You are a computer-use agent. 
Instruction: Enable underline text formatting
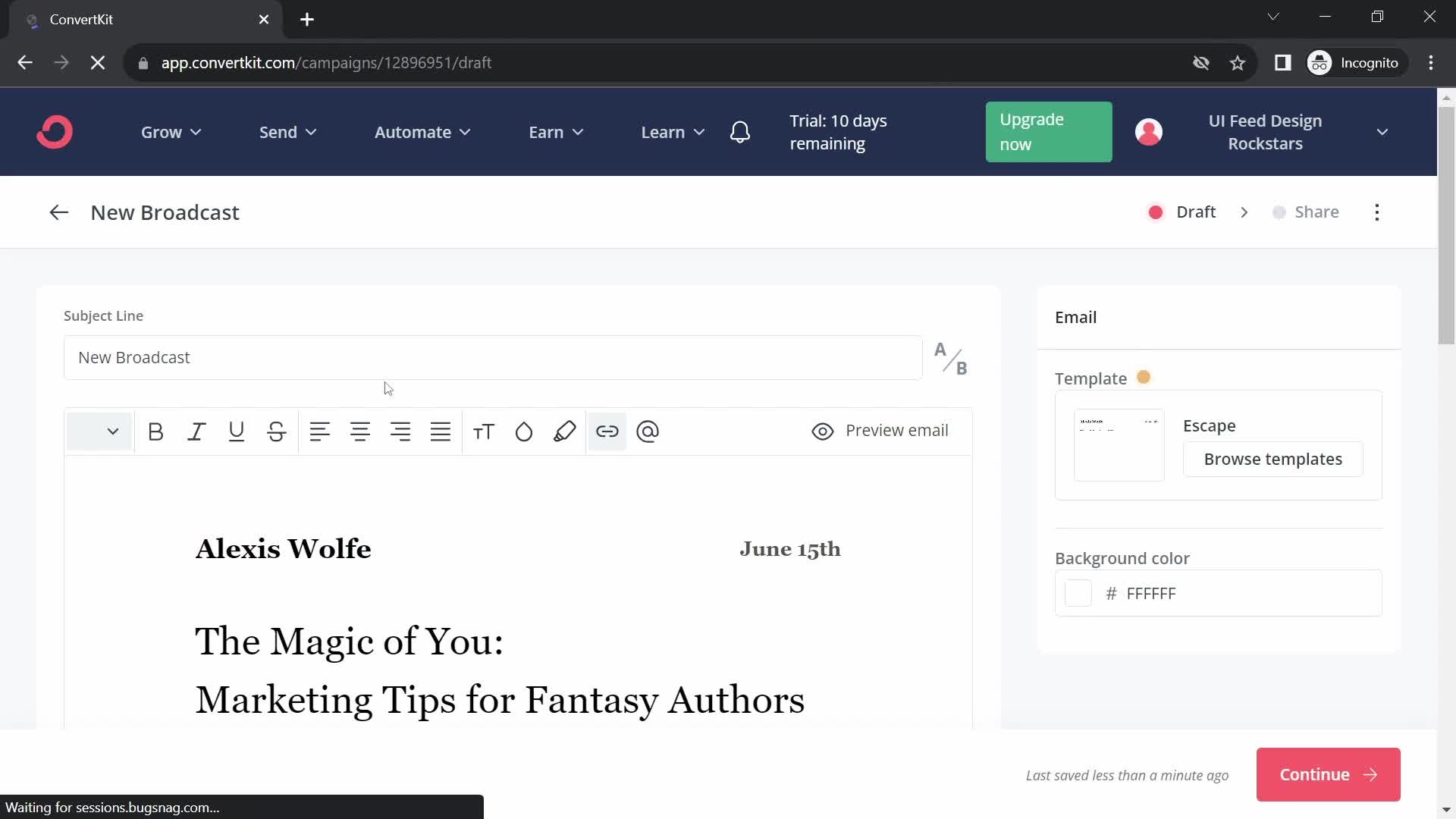[x=236, y=431]
